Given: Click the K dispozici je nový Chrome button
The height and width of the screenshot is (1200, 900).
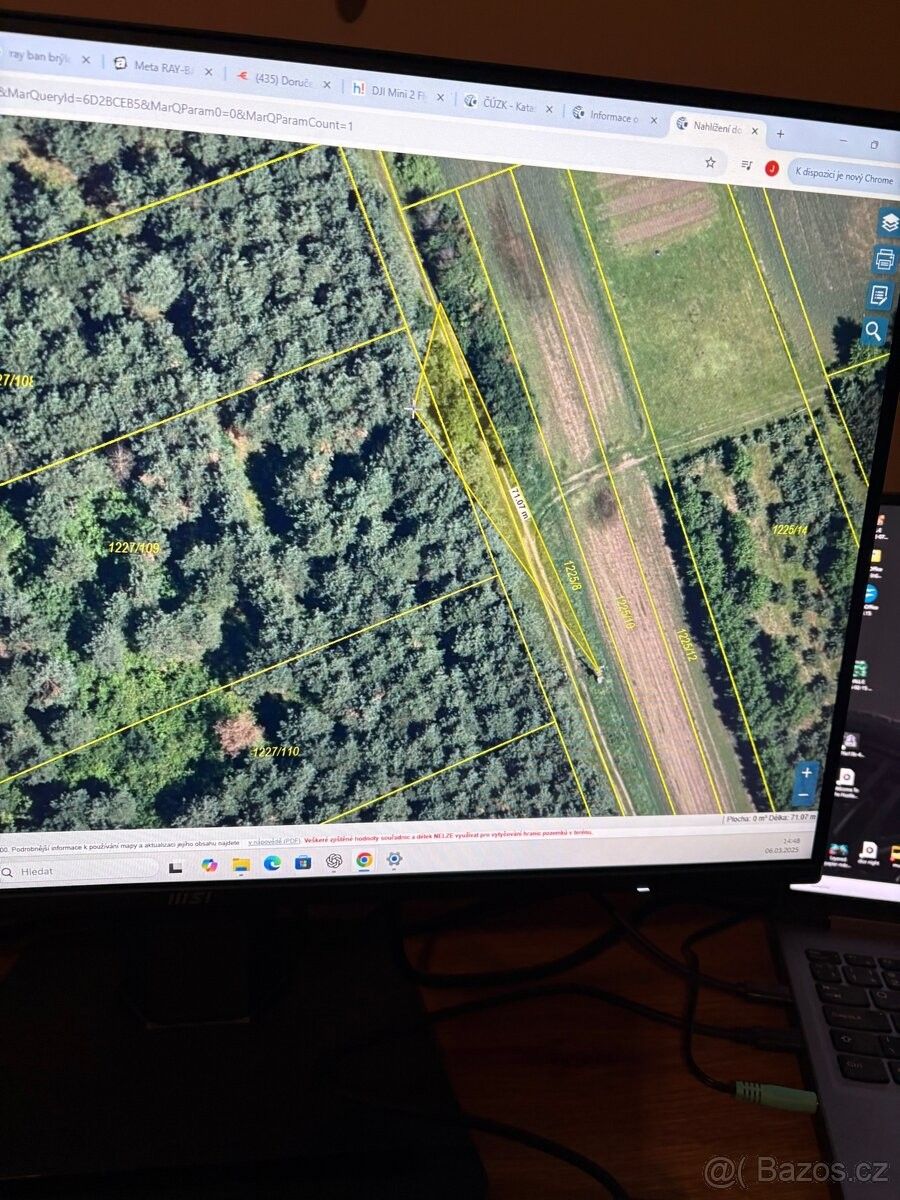Looking at the screenshot, I should click(842, 175).
